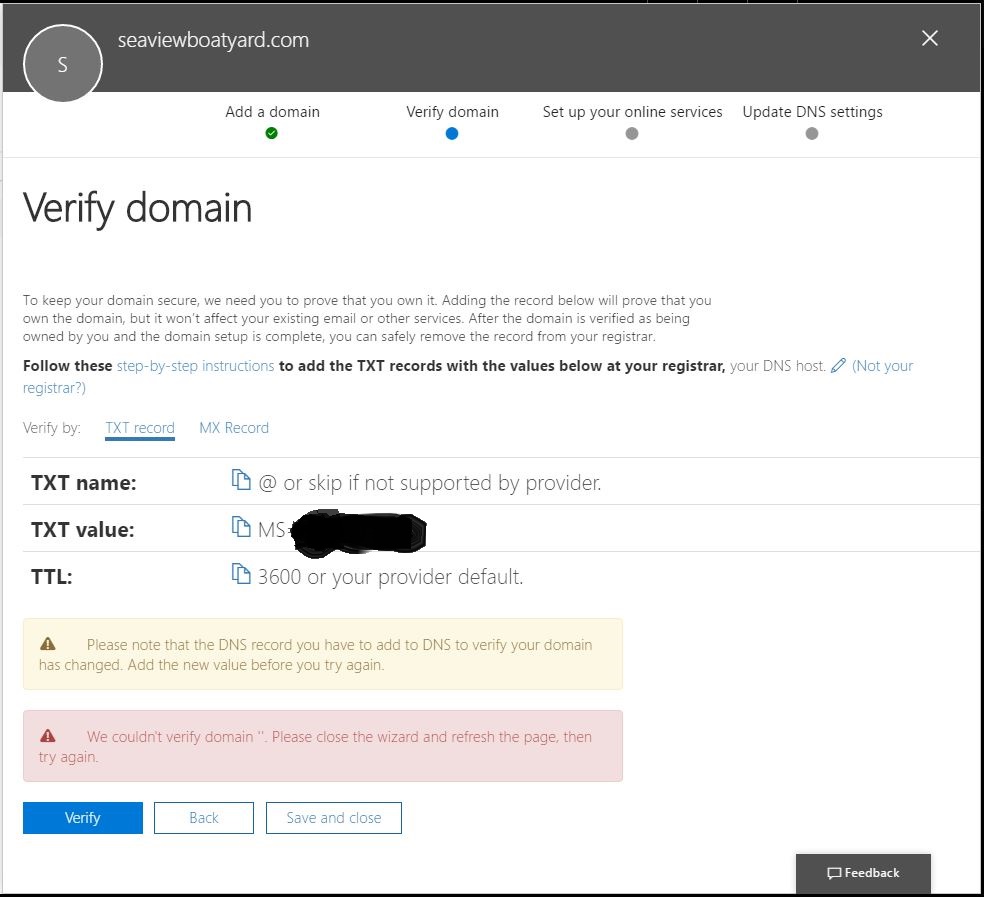Open the Feedback panel
Screen dimensions: 984x897
[864, 873]
